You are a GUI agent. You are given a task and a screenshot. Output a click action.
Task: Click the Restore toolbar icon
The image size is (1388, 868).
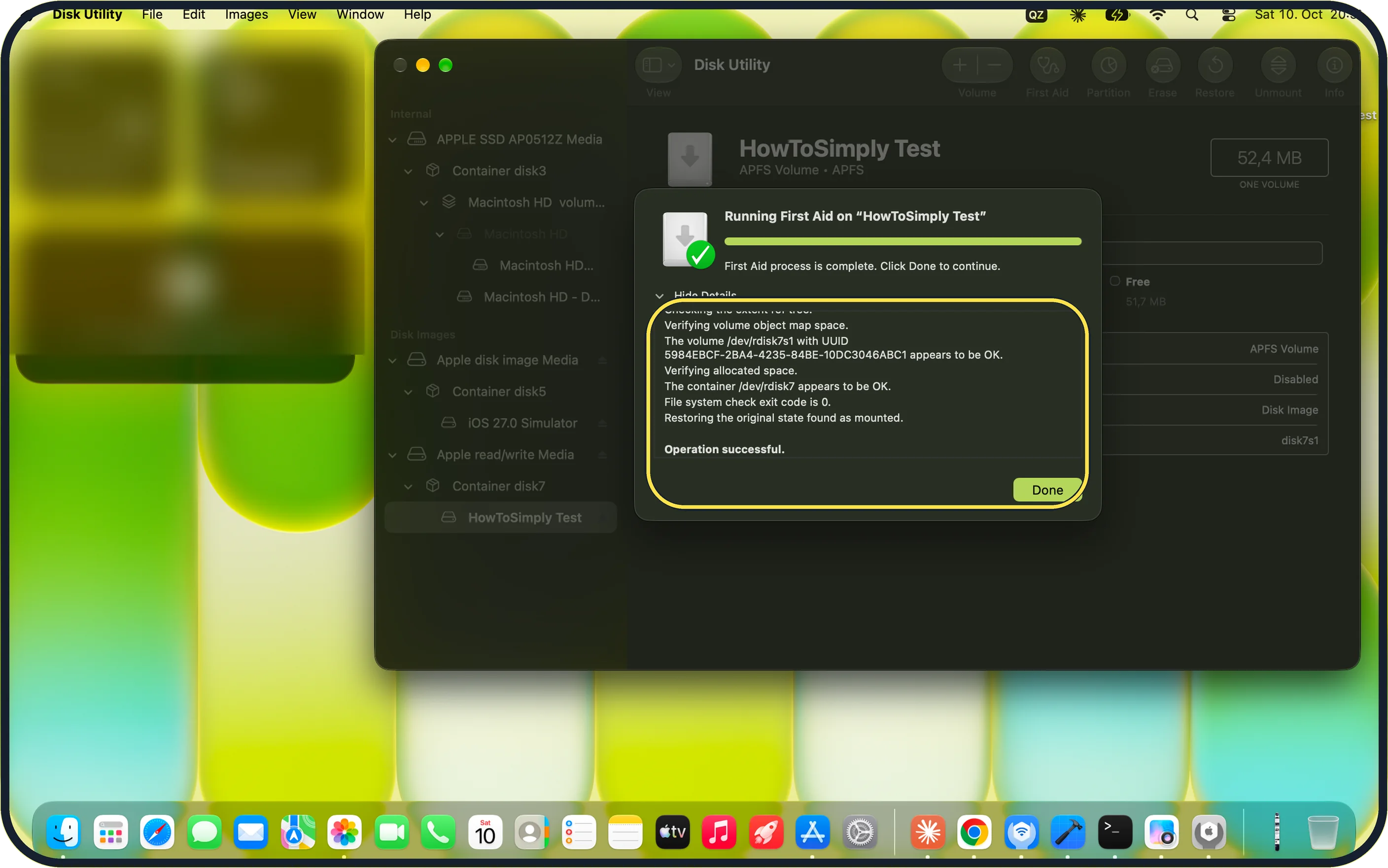tap(1214, 66)
